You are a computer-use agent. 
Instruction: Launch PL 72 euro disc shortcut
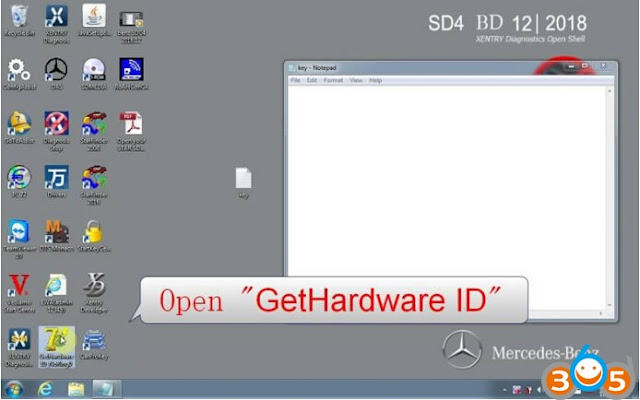[x=19, y=181]
